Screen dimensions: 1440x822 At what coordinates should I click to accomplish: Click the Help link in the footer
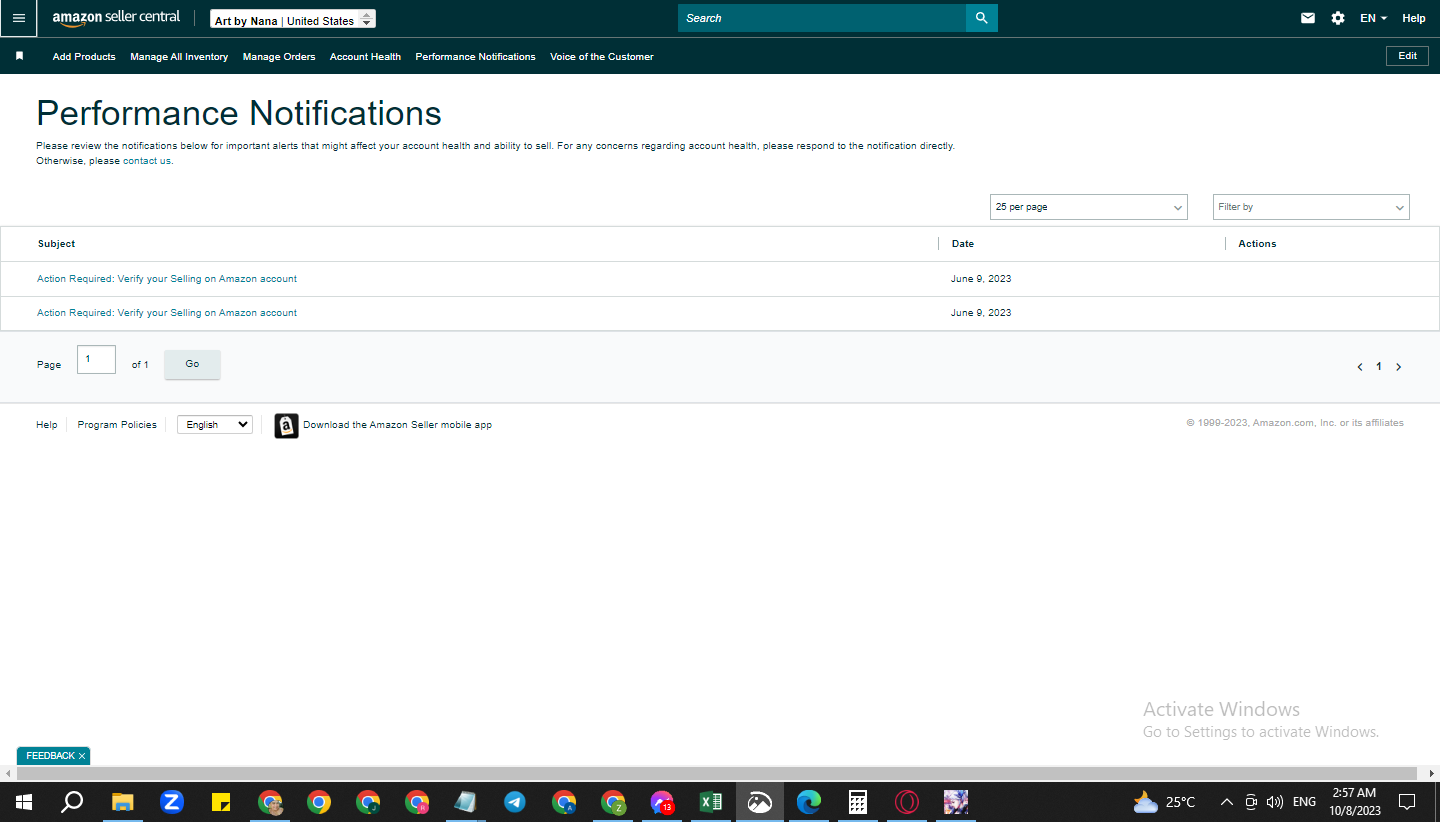click(47, 425)
